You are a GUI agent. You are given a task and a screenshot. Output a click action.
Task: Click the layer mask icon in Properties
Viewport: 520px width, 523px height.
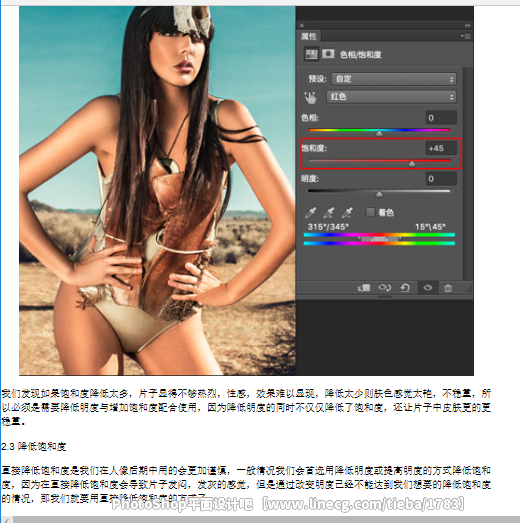tap(328, 54)
